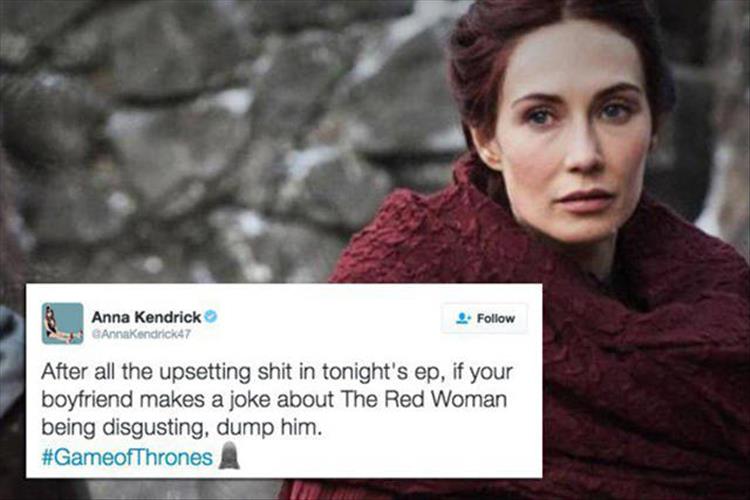750x500 pixels.
Task: Click the hooded figure emoji after hashtag
Action: pyautogui.click(x=229, y=455)
